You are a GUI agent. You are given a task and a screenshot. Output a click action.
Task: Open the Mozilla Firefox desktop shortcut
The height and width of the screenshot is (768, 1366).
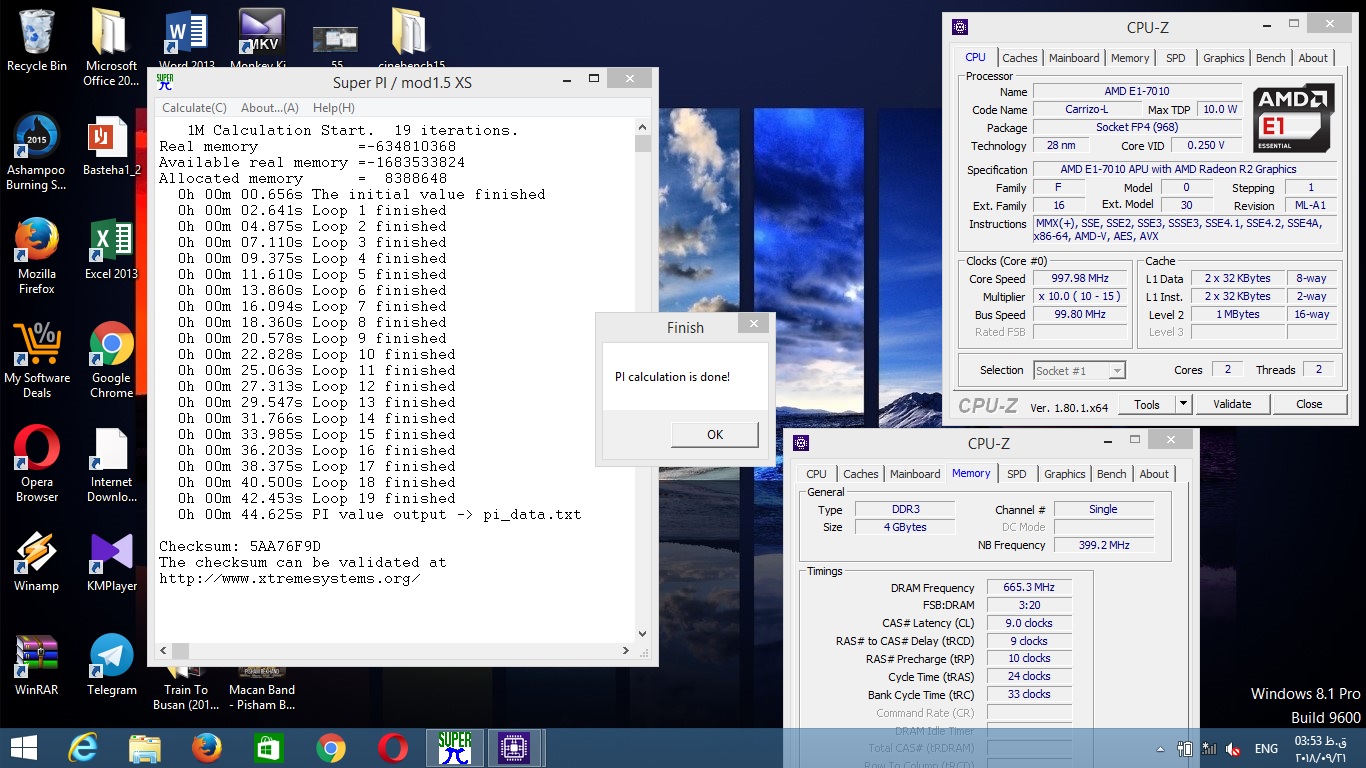click(37, 256)
